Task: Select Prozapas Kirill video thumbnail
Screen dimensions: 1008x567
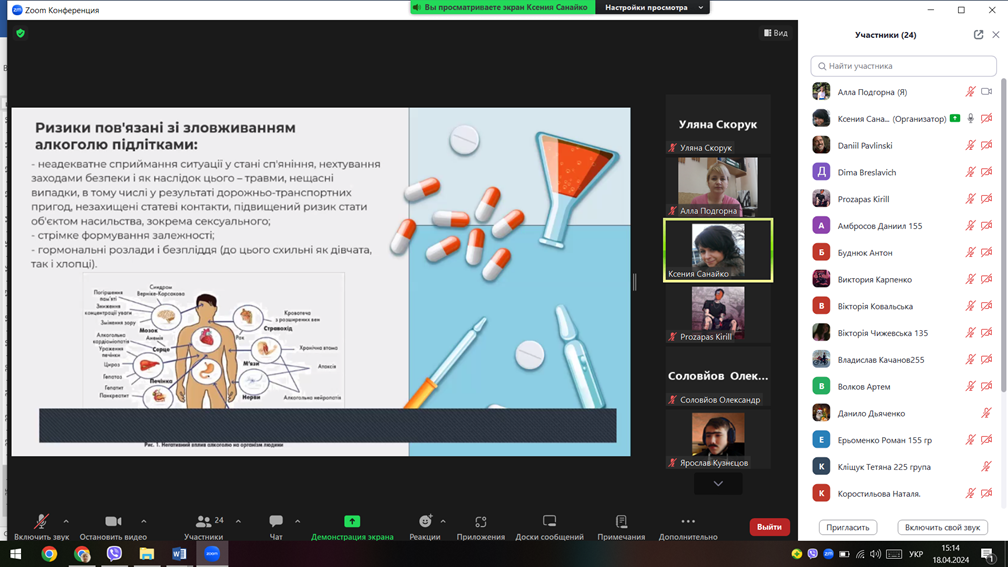Action: [x=718, y=314]
